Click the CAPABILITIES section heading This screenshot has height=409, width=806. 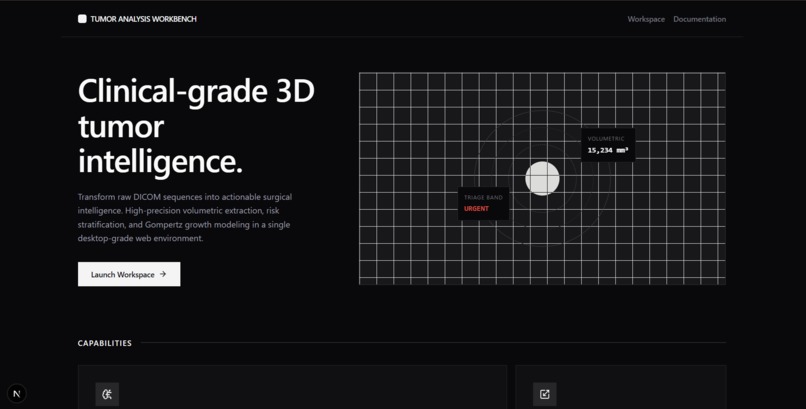click(105, 343)
